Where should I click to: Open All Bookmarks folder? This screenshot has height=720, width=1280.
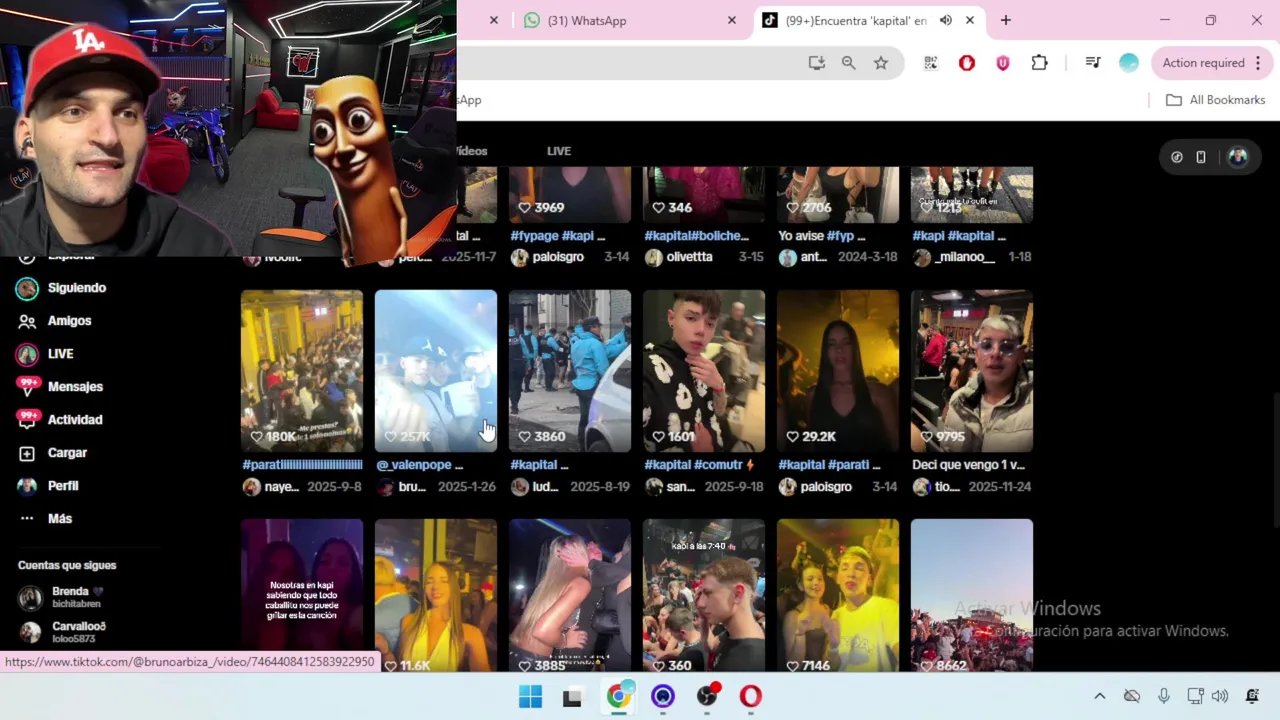tap(1216, 100)
